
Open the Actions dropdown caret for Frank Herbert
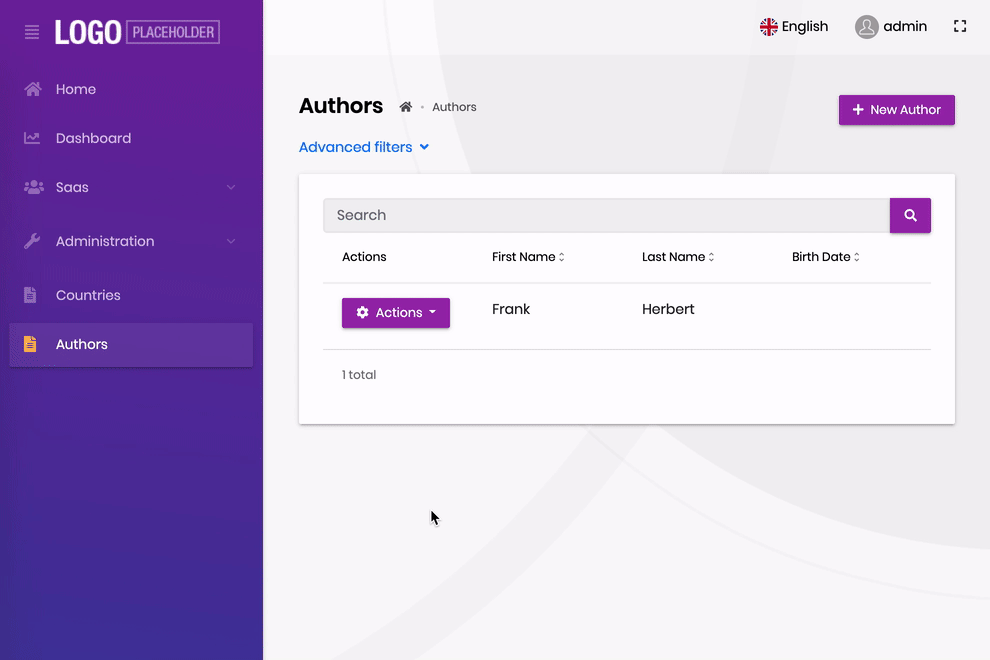(x=432, y=312)
